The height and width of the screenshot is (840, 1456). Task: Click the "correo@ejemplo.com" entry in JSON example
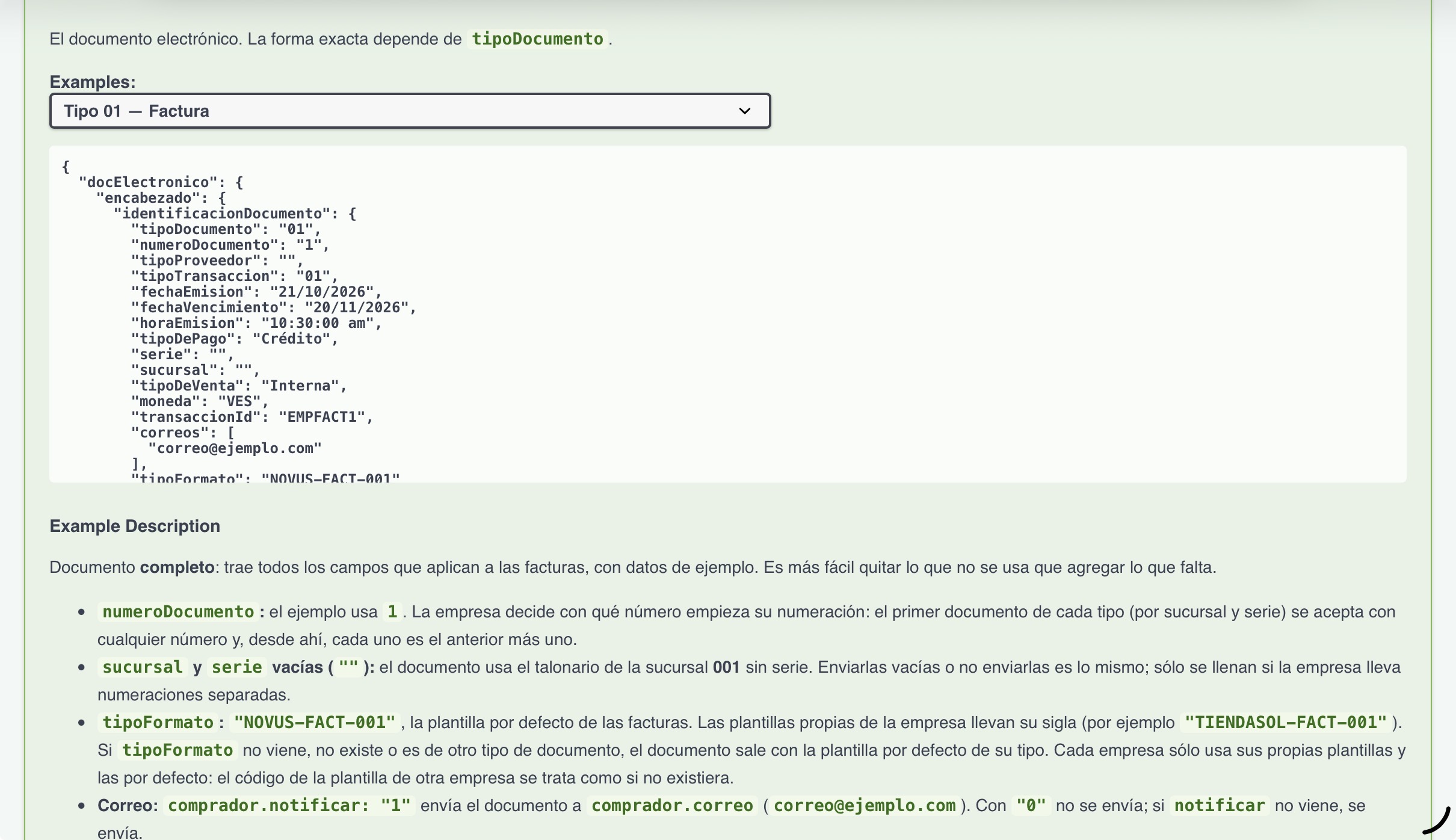[x=235, y=448]
